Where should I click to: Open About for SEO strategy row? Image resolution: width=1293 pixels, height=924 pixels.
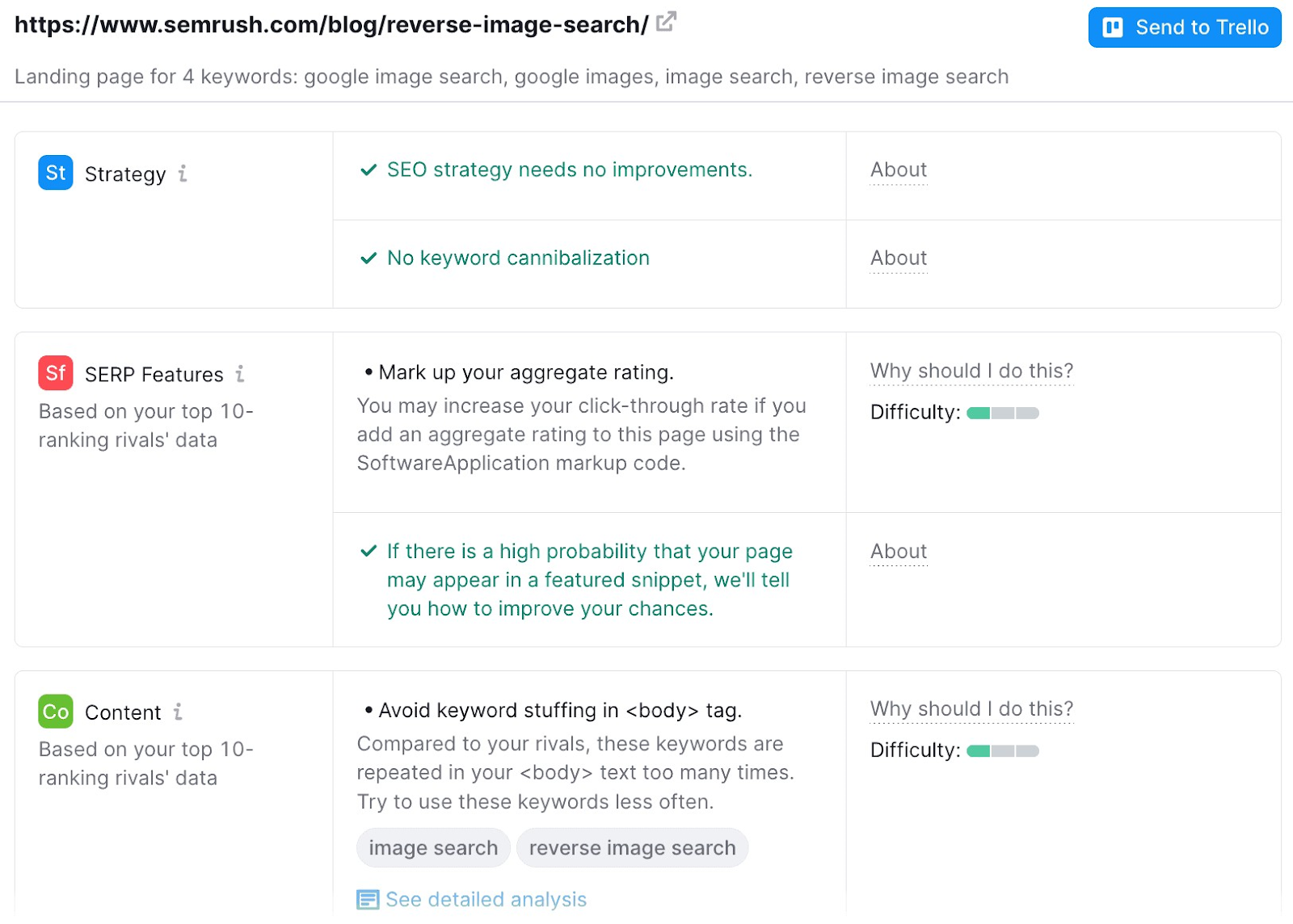pos(899,170)
